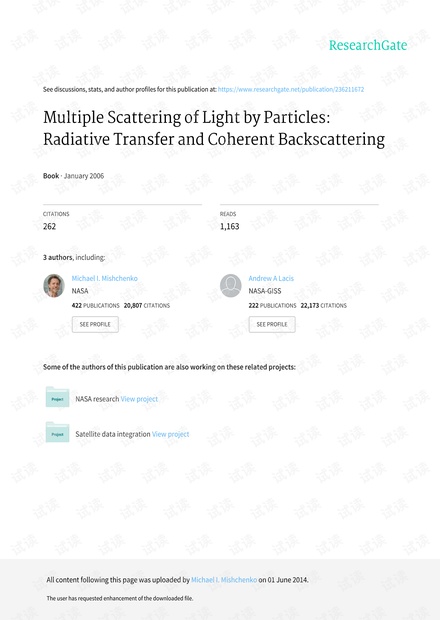Click the citations count 262
This screenshot has height=620, width=440.
click(x=49, y=227)
